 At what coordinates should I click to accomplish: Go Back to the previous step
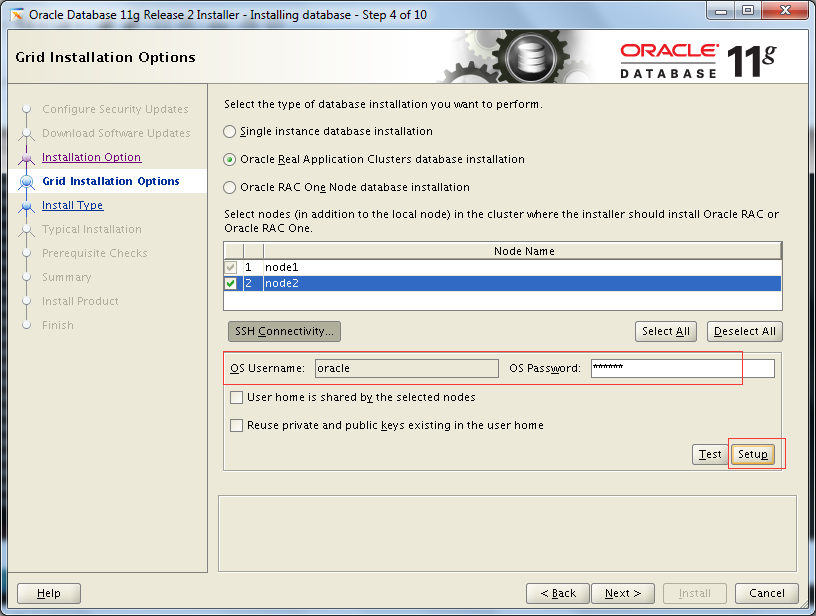pos(557,593)
